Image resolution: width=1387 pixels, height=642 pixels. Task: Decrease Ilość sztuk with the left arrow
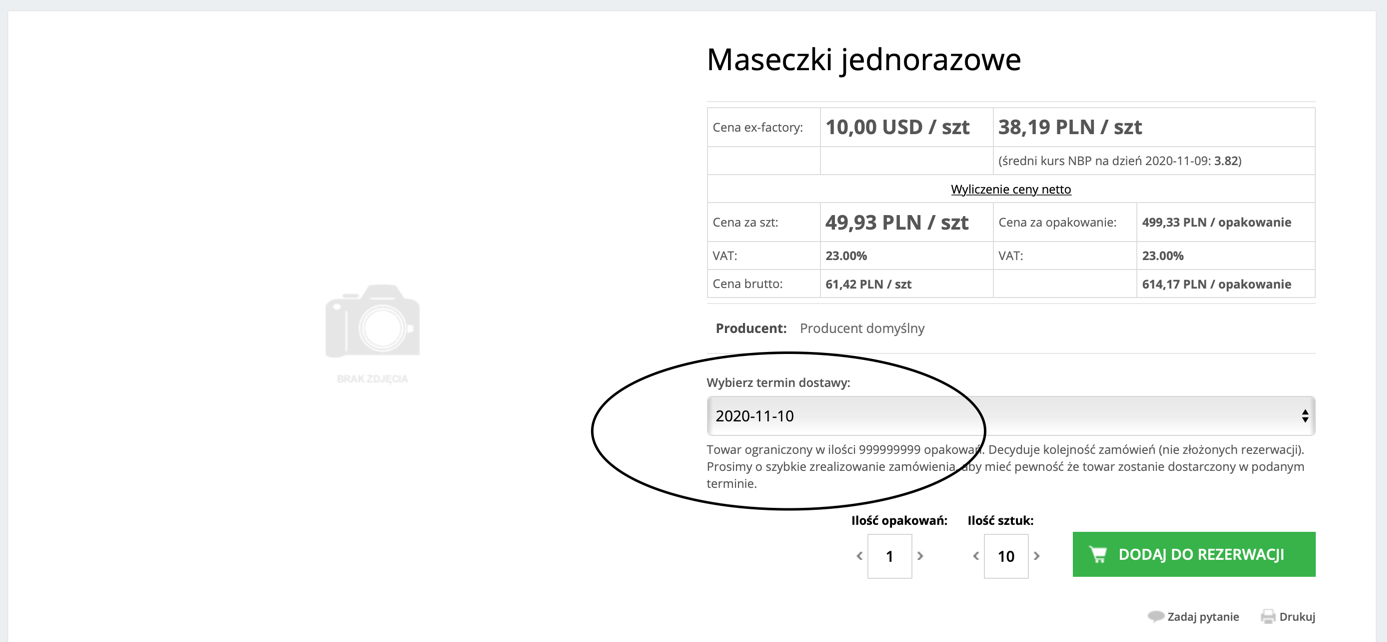[975, 556]
